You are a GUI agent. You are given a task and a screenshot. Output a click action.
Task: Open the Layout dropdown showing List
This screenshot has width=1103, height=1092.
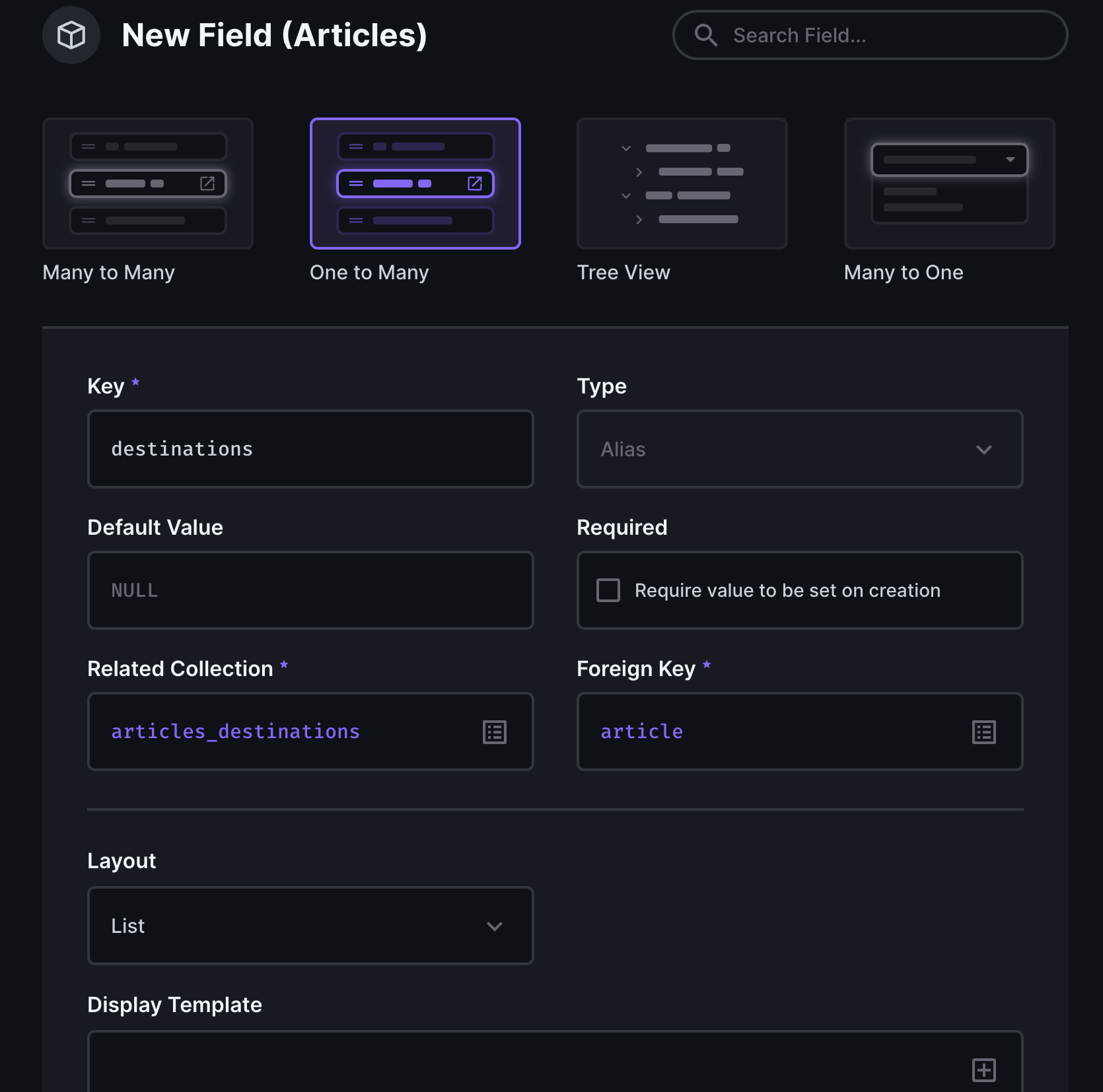click(x=310, y=926)
